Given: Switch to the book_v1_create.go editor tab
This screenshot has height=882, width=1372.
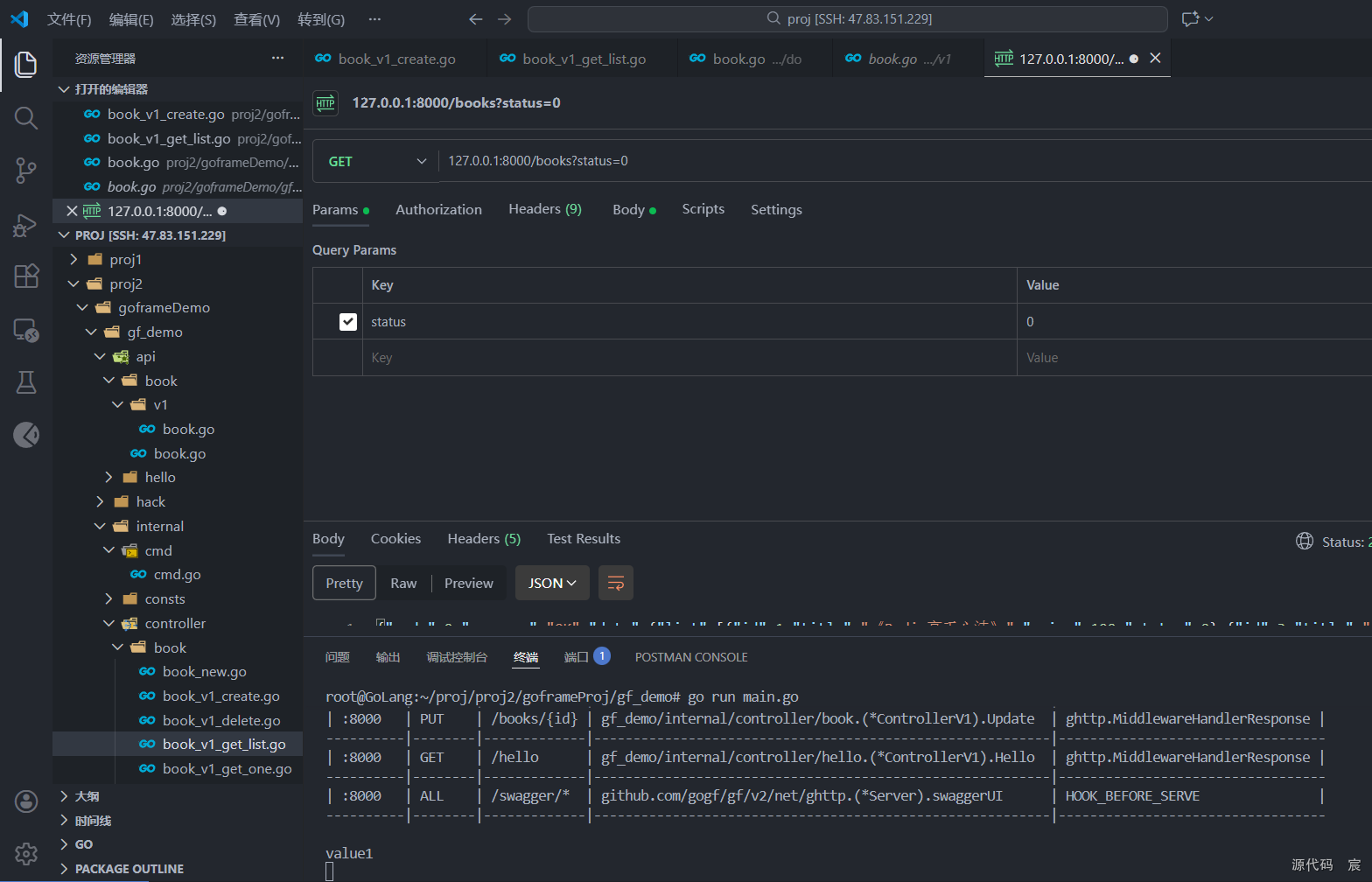Looking at the screenshot, I should click(396, 59).
